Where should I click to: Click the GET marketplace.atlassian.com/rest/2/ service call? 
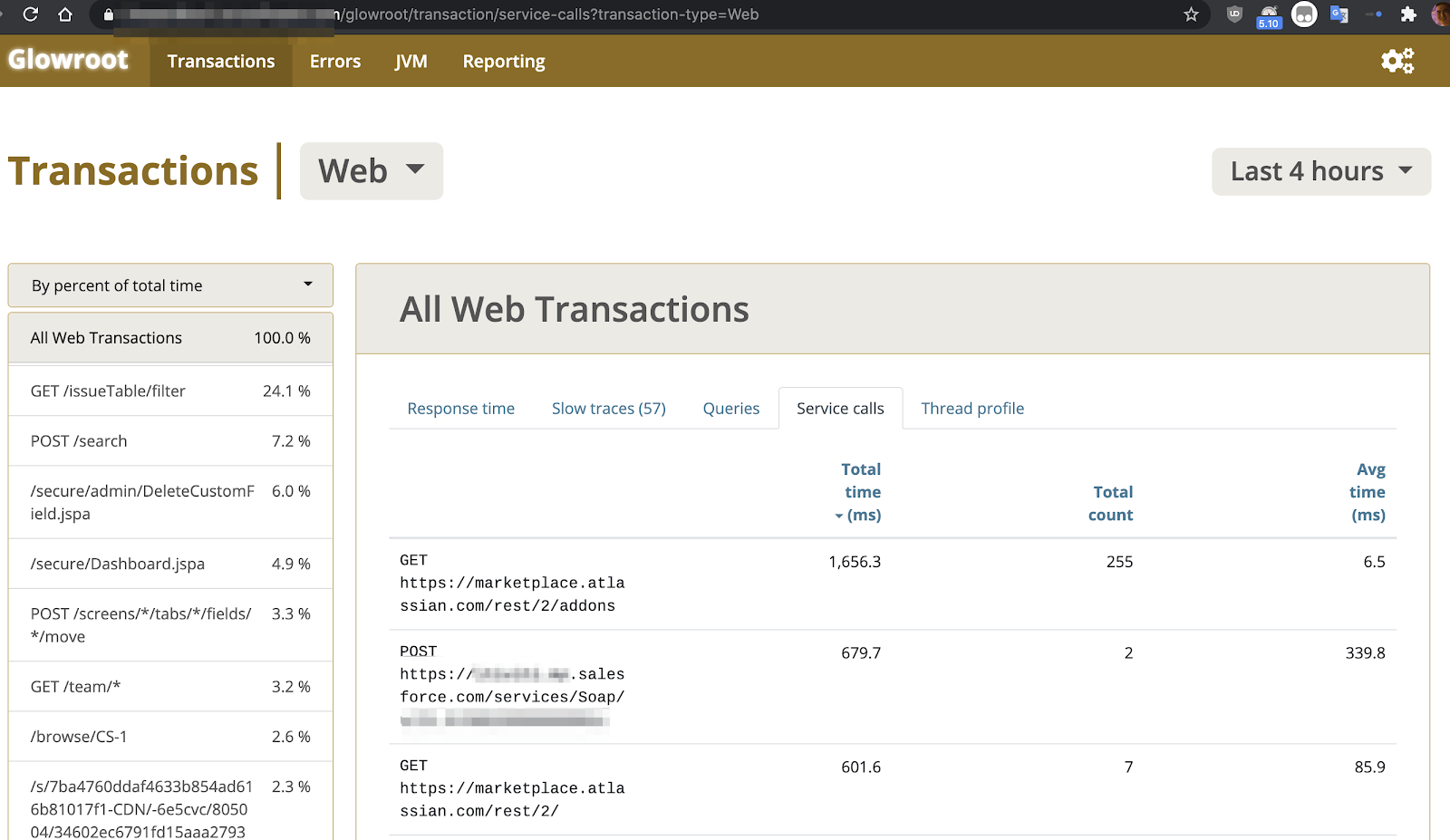coord(512,788)
